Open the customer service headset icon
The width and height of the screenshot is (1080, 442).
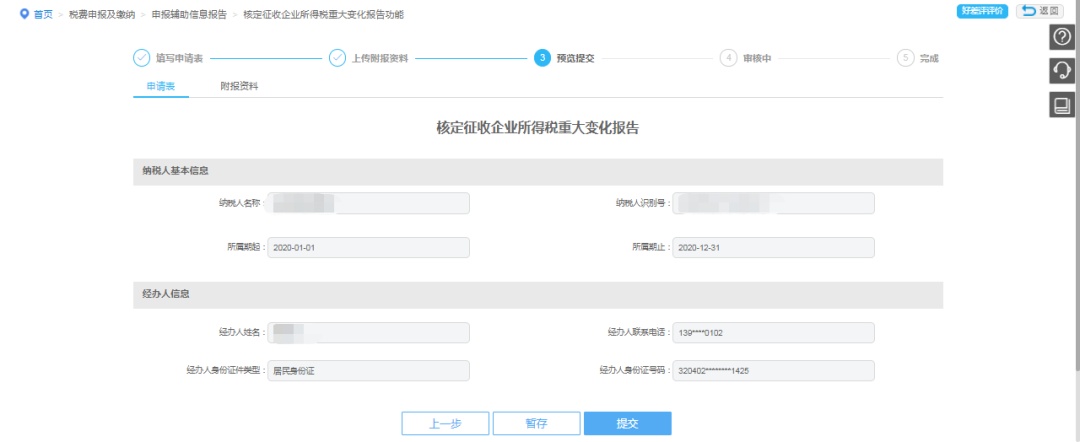(x=1061, y=70)
